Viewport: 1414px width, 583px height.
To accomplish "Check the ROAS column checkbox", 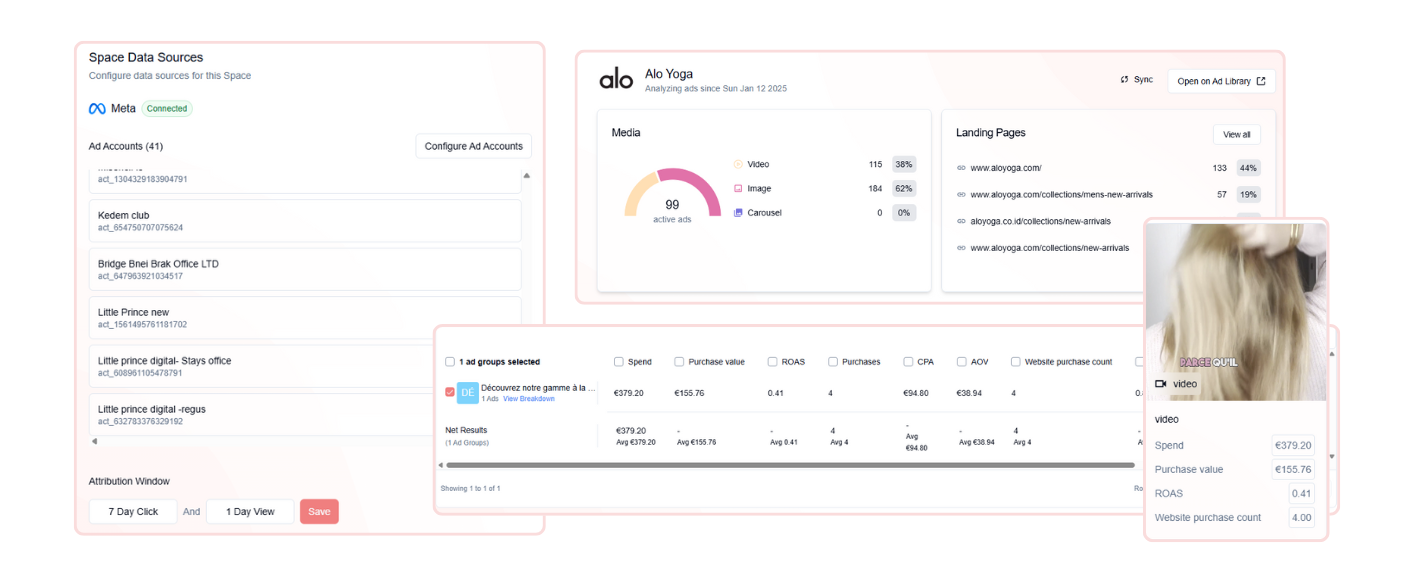I will click(773, 362).
